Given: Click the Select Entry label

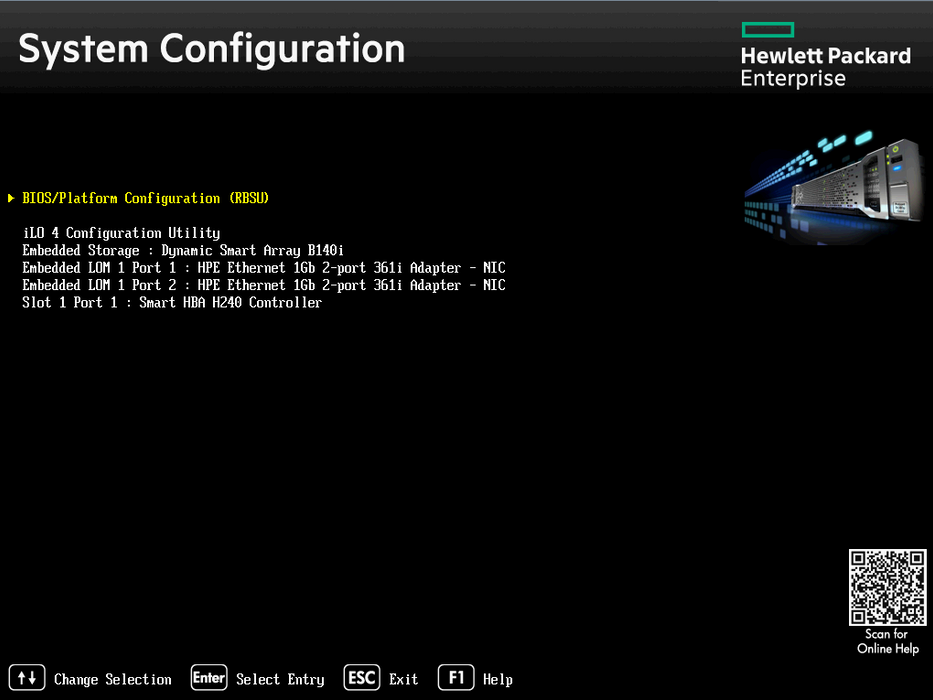Looking at the screenshot, I should tap(280, 679).
